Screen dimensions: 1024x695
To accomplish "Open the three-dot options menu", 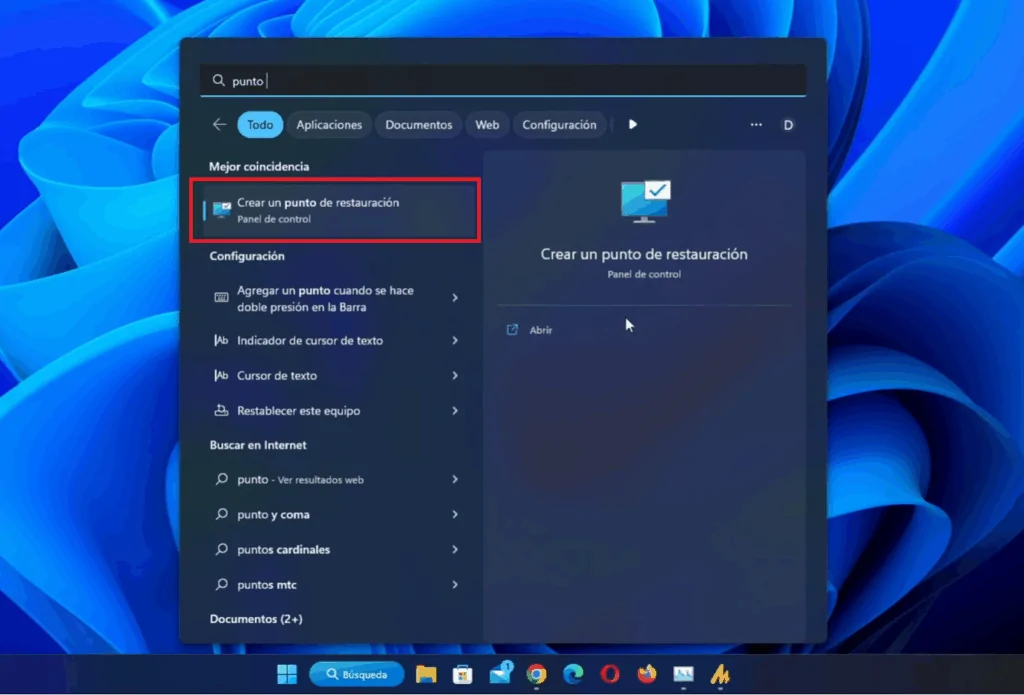I will [x=756, y=124].
